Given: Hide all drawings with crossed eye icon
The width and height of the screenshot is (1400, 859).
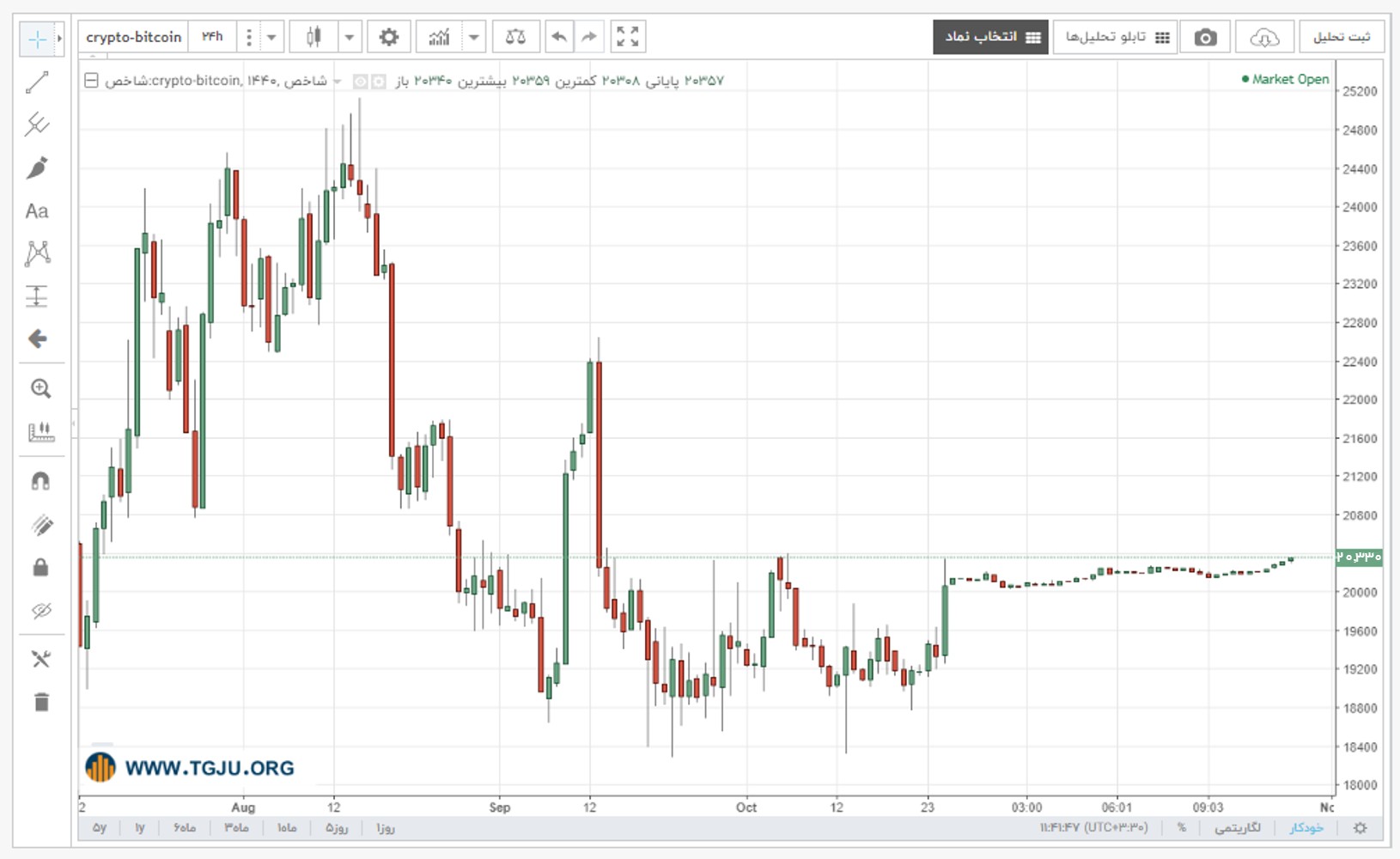Looking at the screenshot, I should pyautogui.click(x=40, y=611).
